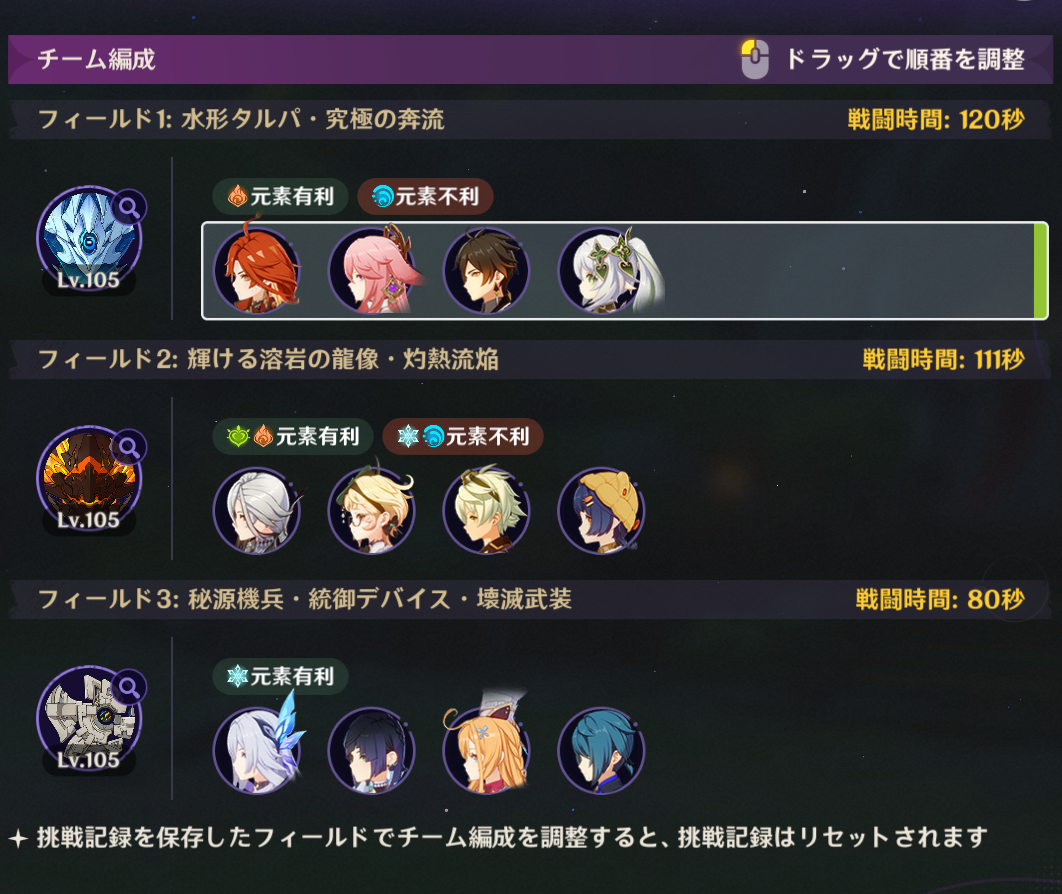Viewport: 1062px width, 894px height.
Task: Select the character wearing a yellow beanie
Action: coord(601,510)
